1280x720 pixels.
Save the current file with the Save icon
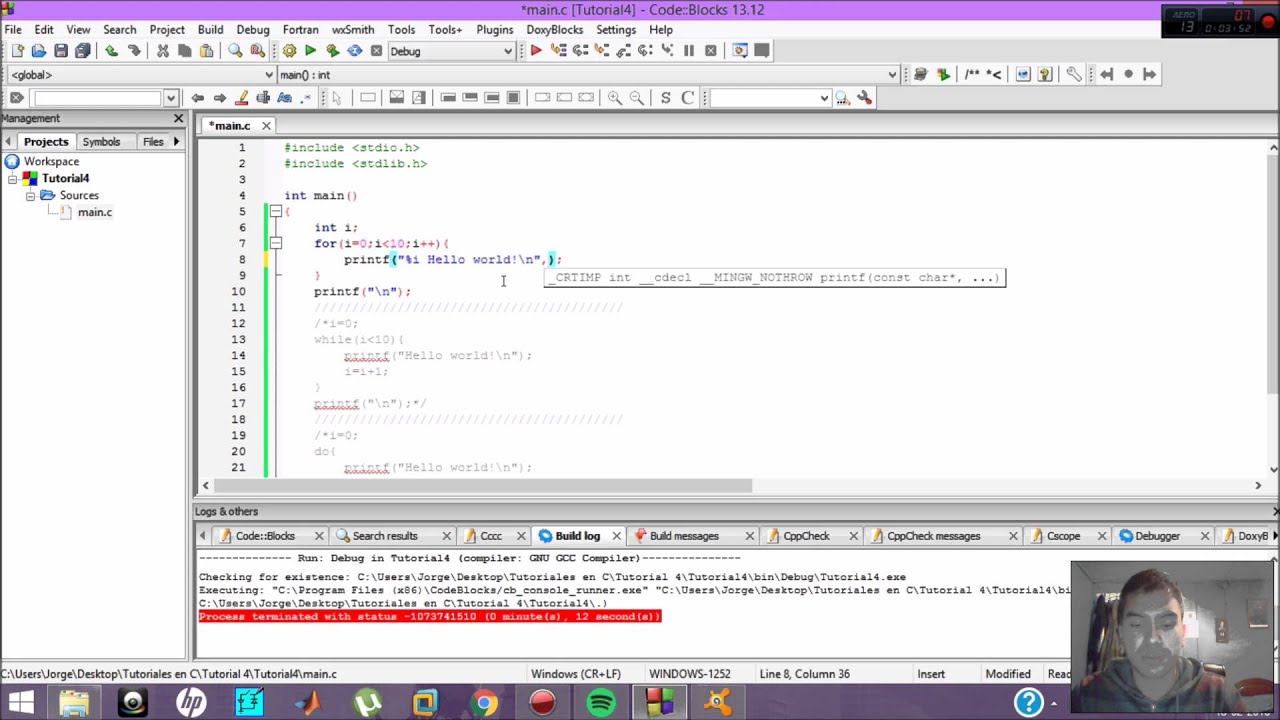(x=61, y=51)
